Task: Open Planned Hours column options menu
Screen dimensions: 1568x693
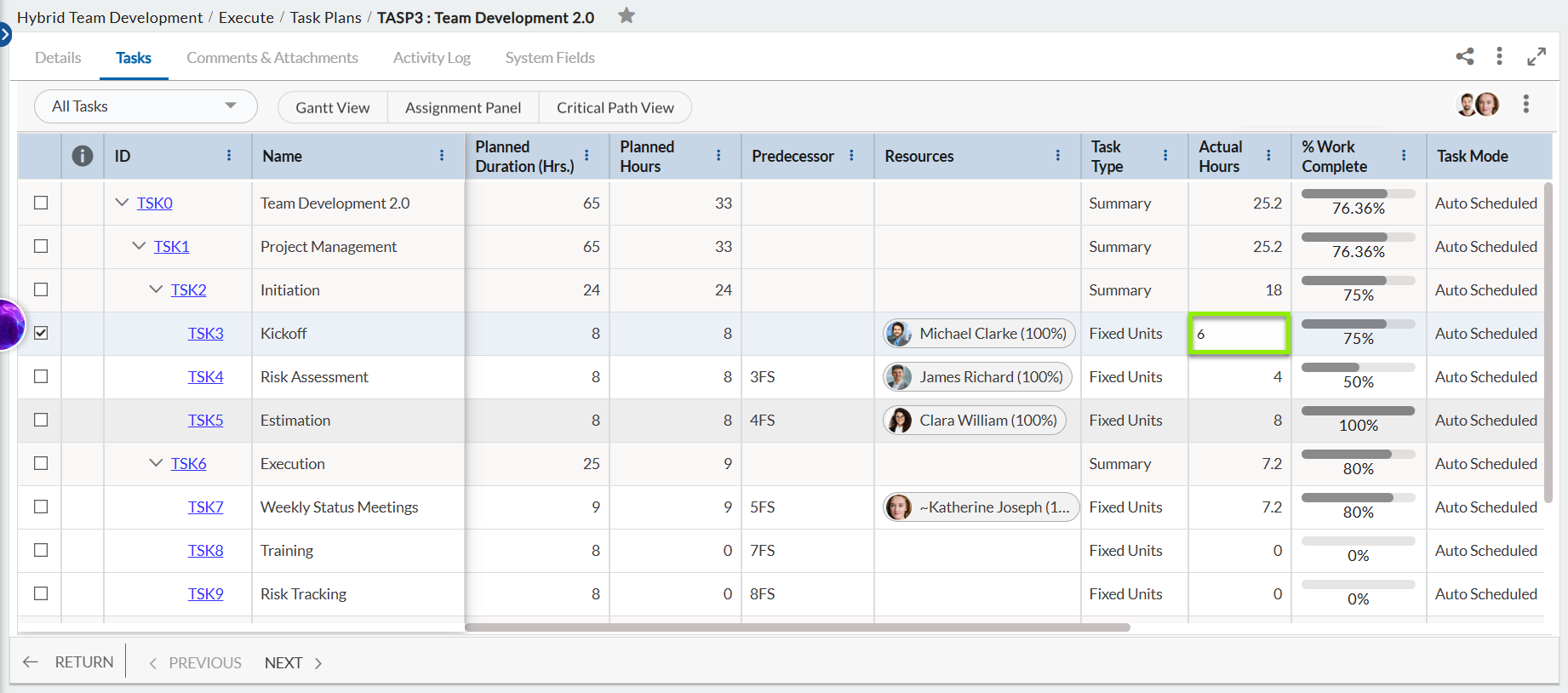Action: click(718, 155)
